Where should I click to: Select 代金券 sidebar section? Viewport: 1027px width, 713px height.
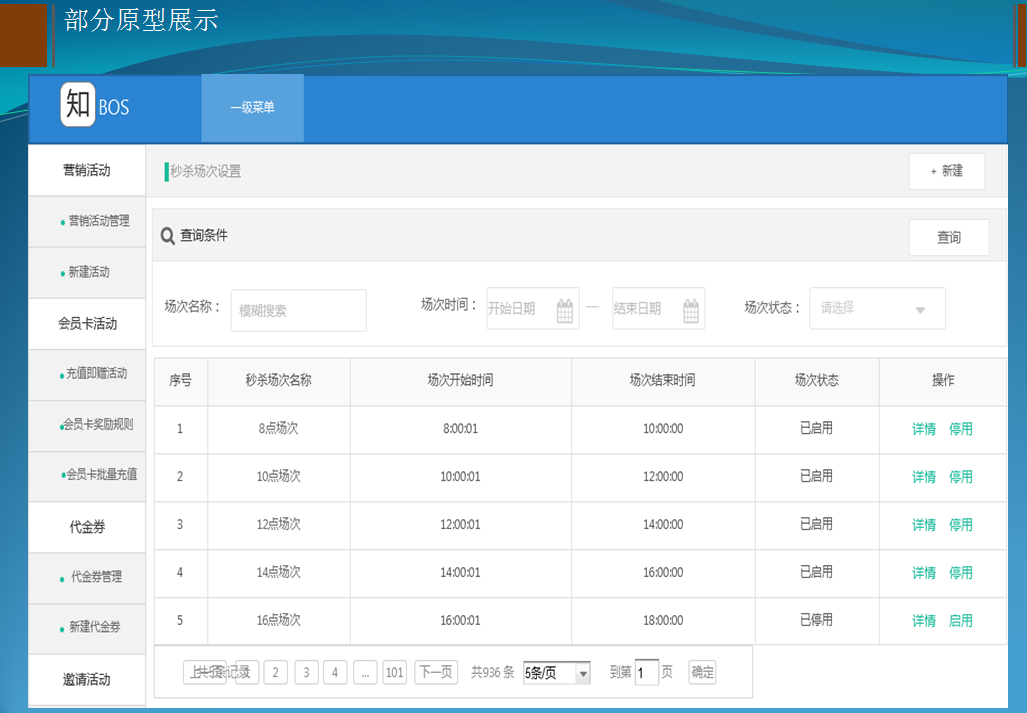(x=87, y=527)
